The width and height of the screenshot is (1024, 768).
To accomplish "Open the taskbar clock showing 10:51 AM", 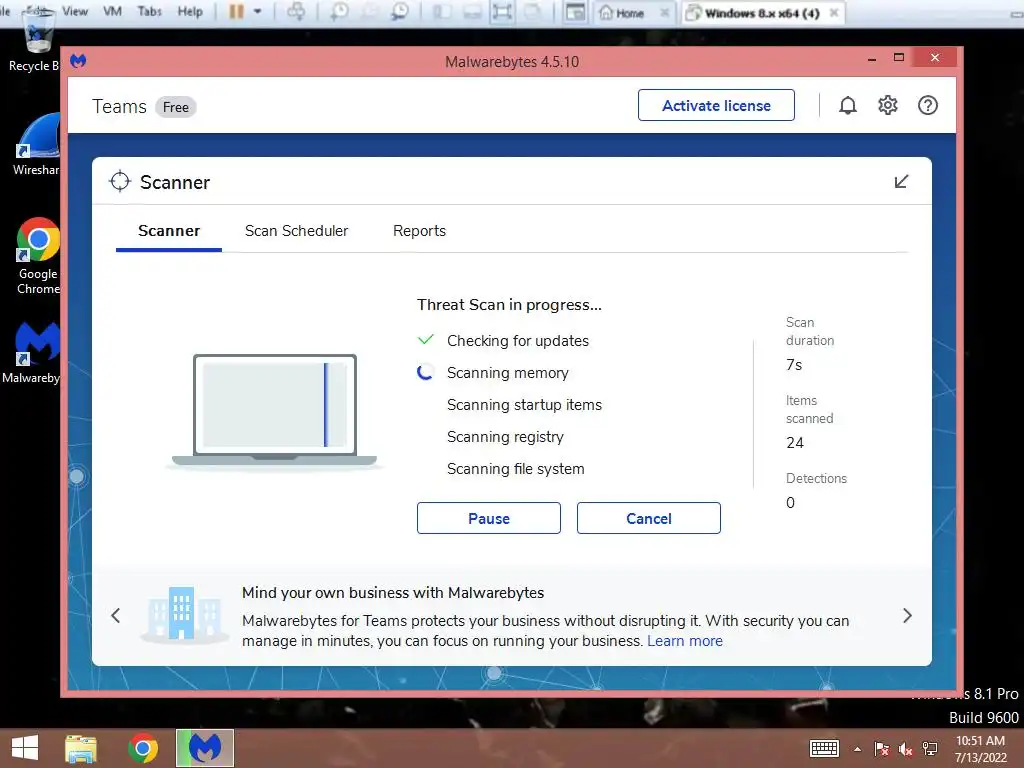I will [980, 748].
